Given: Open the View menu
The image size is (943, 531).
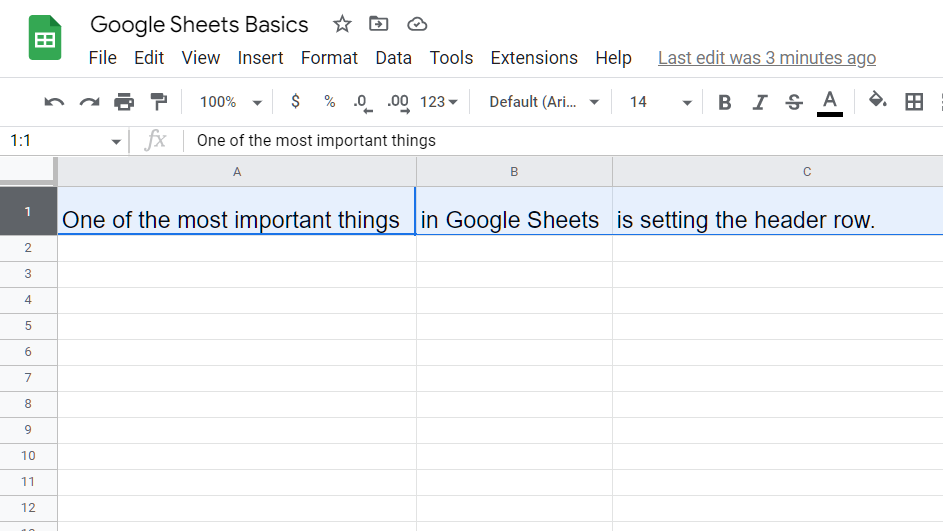Looking at the screenshot, I should (x=200, y=58).
